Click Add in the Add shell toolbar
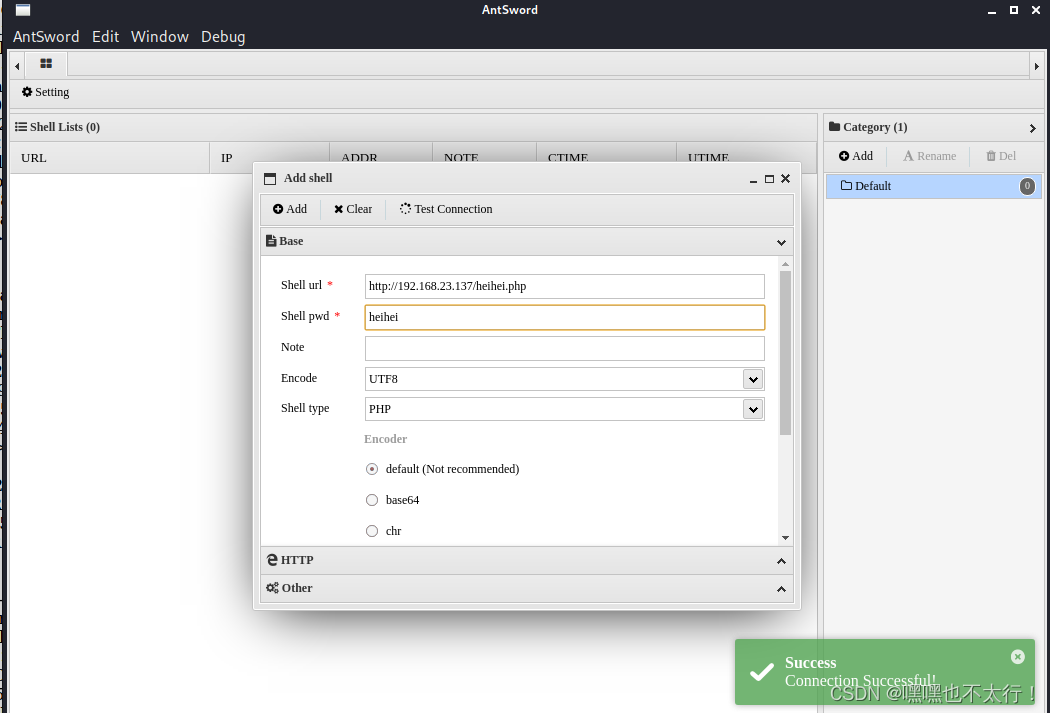The image size is (1050, 713). point(290,209)
